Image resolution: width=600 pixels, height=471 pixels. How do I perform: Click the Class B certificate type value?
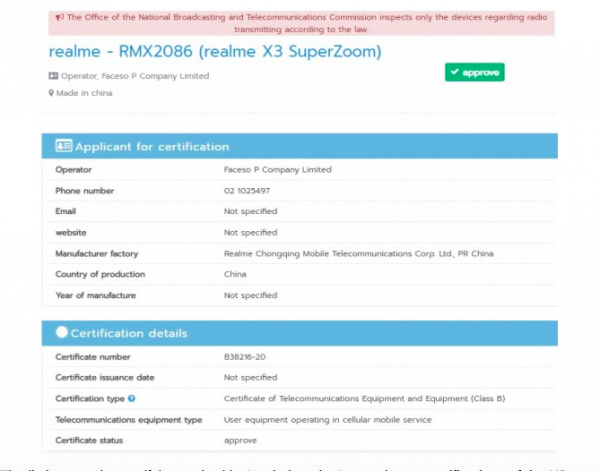pos(364,398)
